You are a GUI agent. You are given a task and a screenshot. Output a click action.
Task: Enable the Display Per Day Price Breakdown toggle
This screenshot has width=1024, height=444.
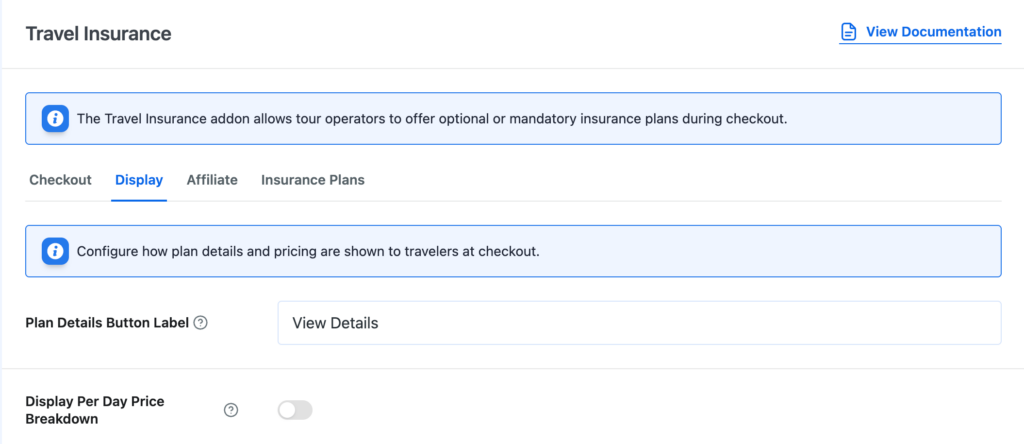(295, 410)
